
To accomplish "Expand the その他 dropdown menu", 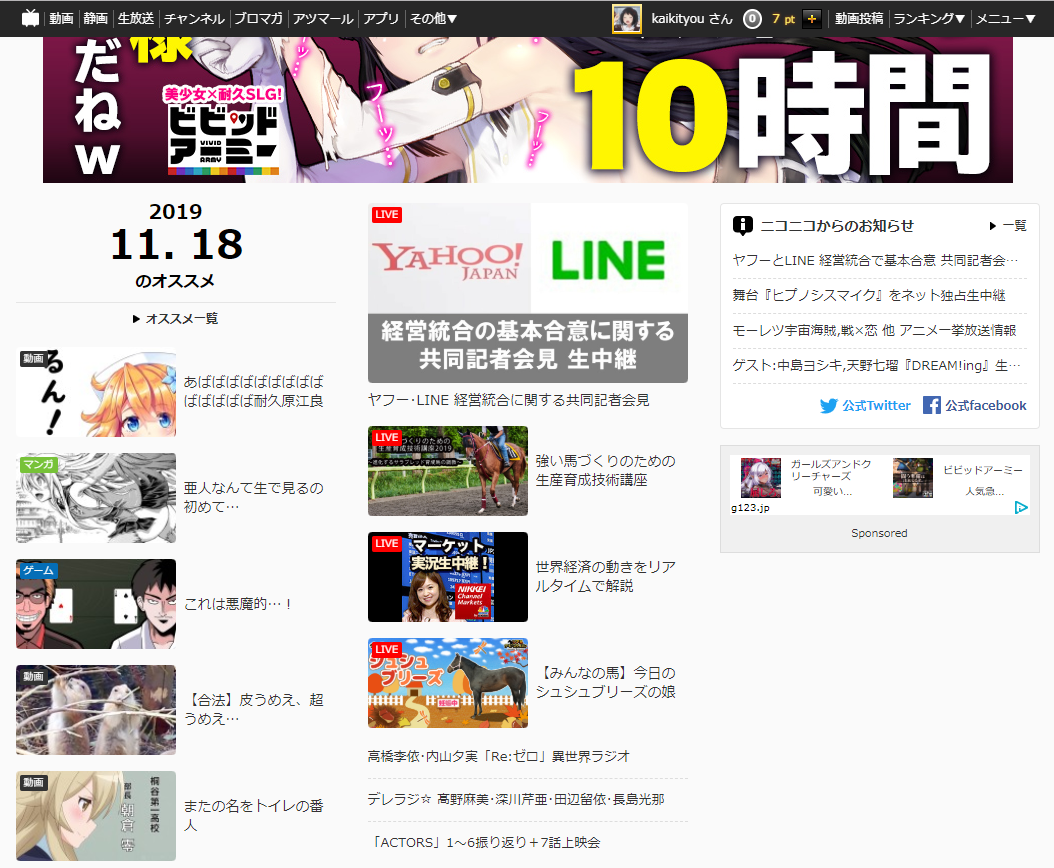I will coord(434,19).
